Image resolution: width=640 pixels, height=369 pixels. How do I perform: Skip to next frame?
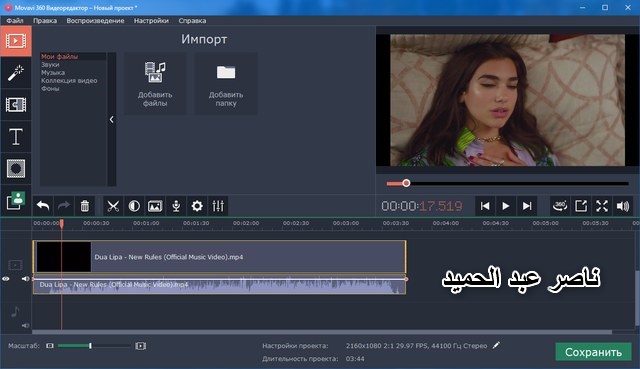click(527, 206)
